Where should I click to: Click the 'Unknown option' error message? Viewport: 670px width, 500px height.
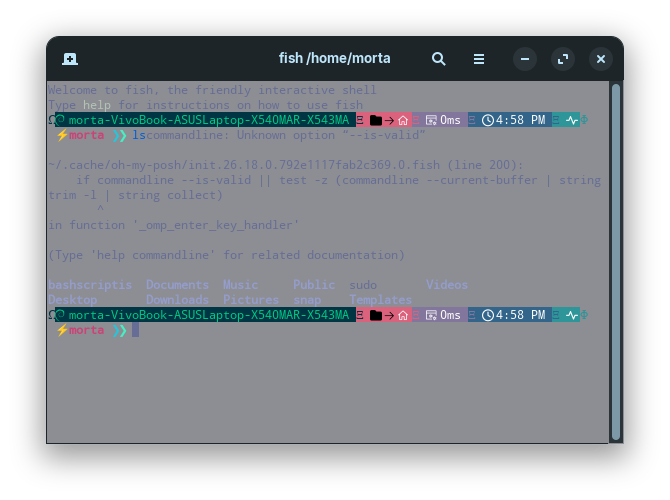pyautogui.click(x=286, y=135)
